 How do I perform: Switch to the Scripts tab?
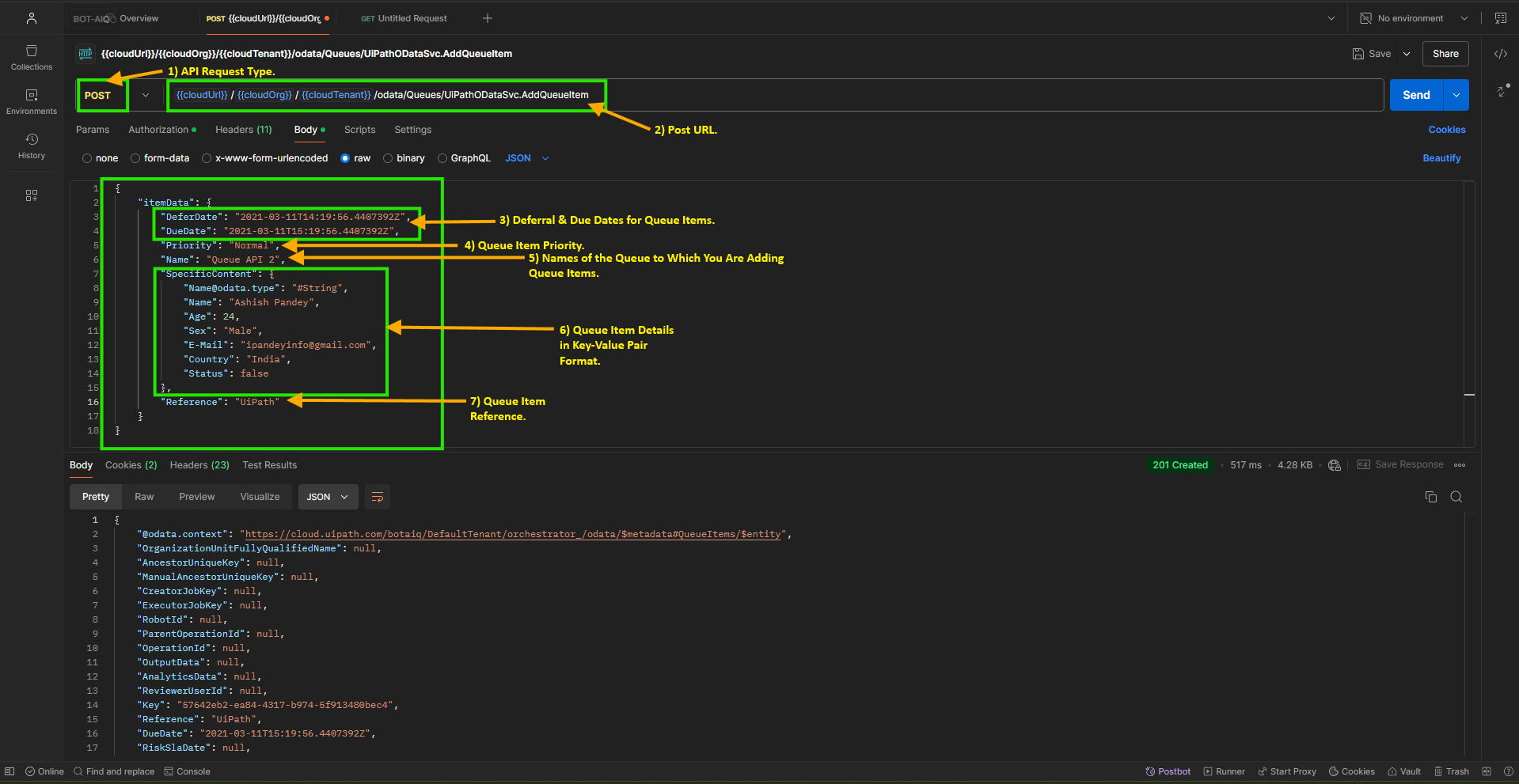coord(359,130)
